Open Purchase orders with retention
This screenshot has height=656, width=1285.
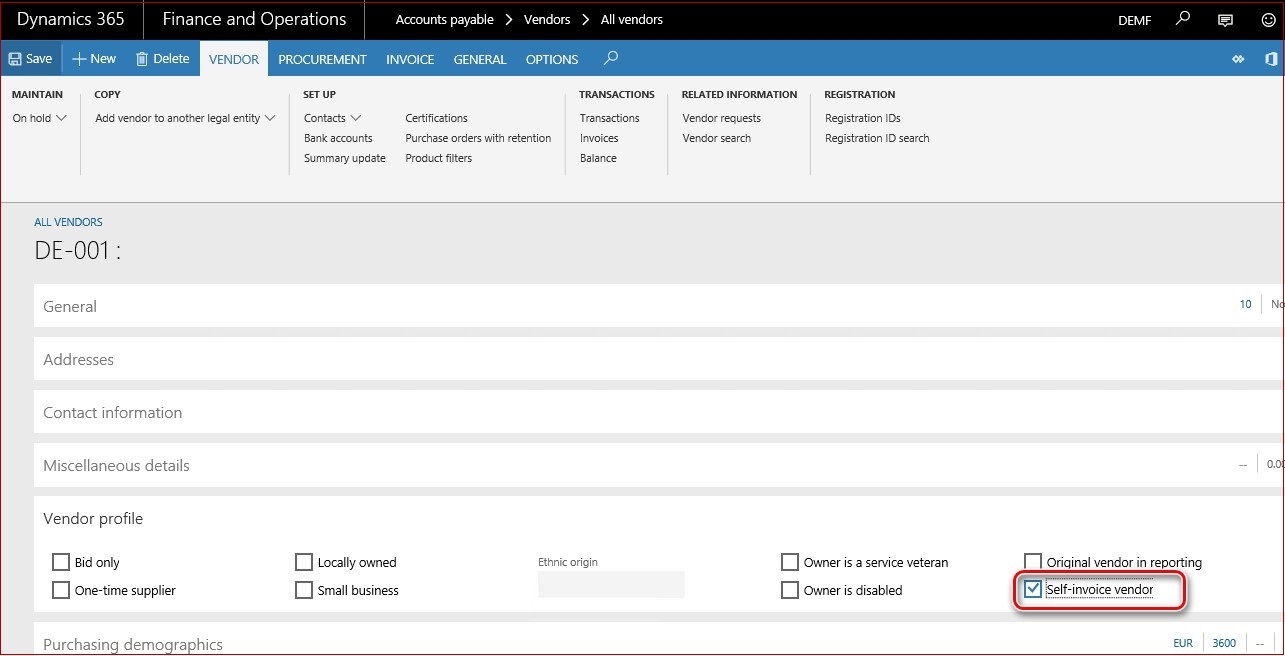coord(478,138)
